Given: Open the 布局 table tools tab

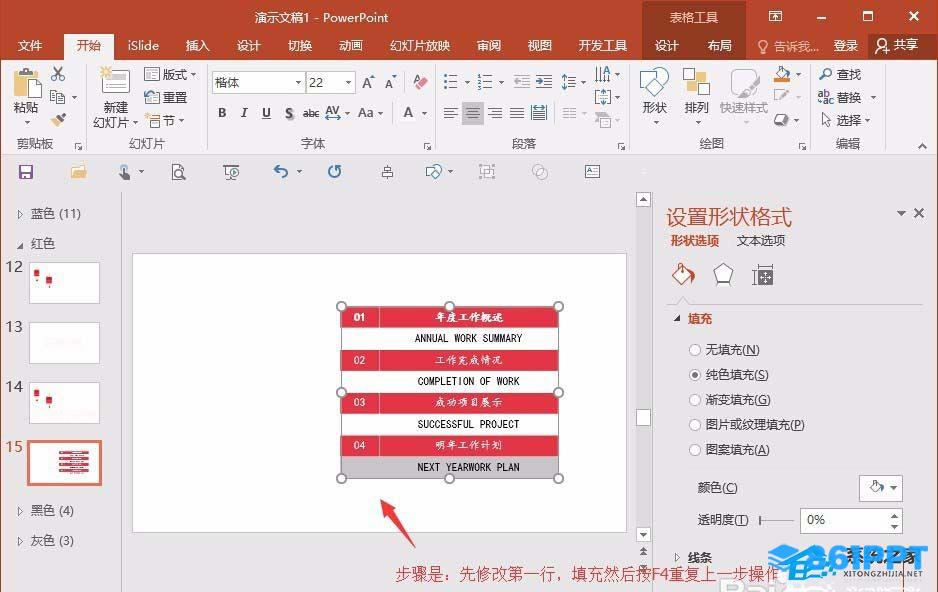Looking at the screenshot, I should click(x=719, y=45).
